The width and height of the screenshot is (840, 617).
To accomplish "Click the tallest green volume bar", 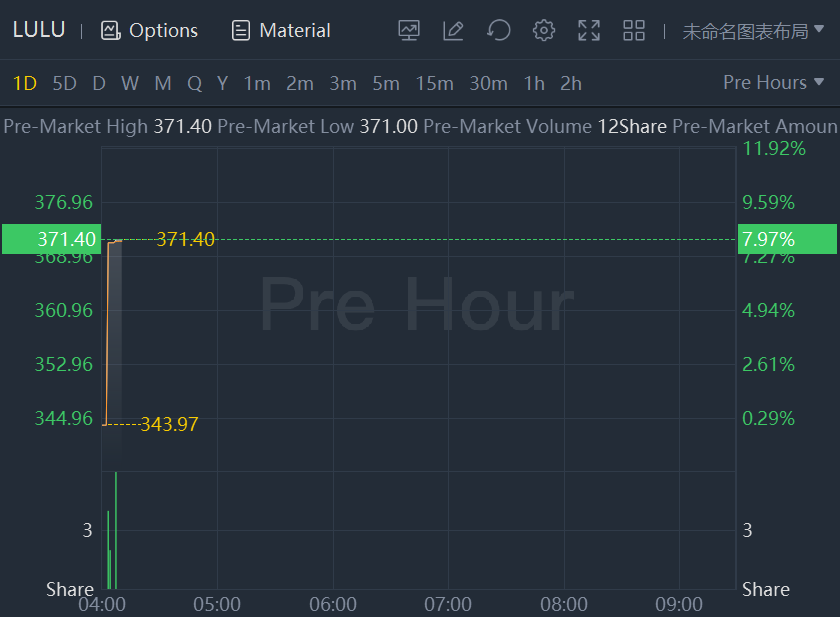I will coord(116,530).
